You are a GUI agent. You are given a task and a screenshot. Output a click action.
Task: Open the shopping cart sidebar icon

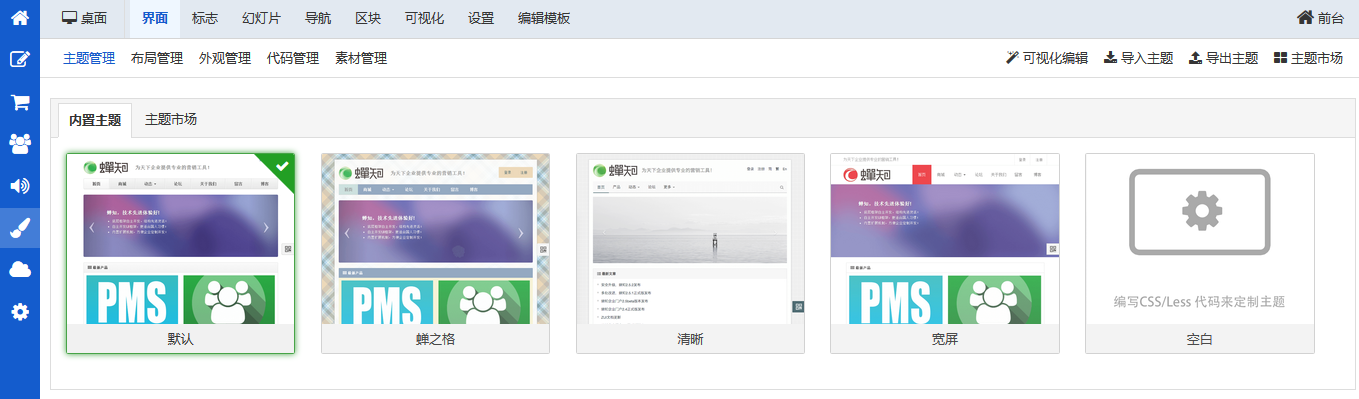coord(20,101)
